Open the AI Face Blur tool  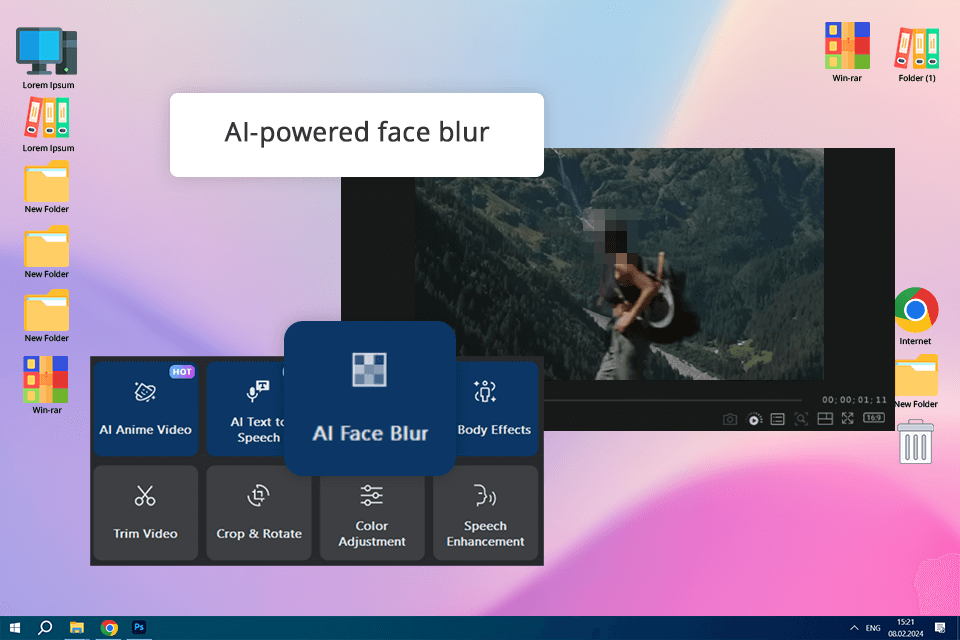click(x=370, y=398)
